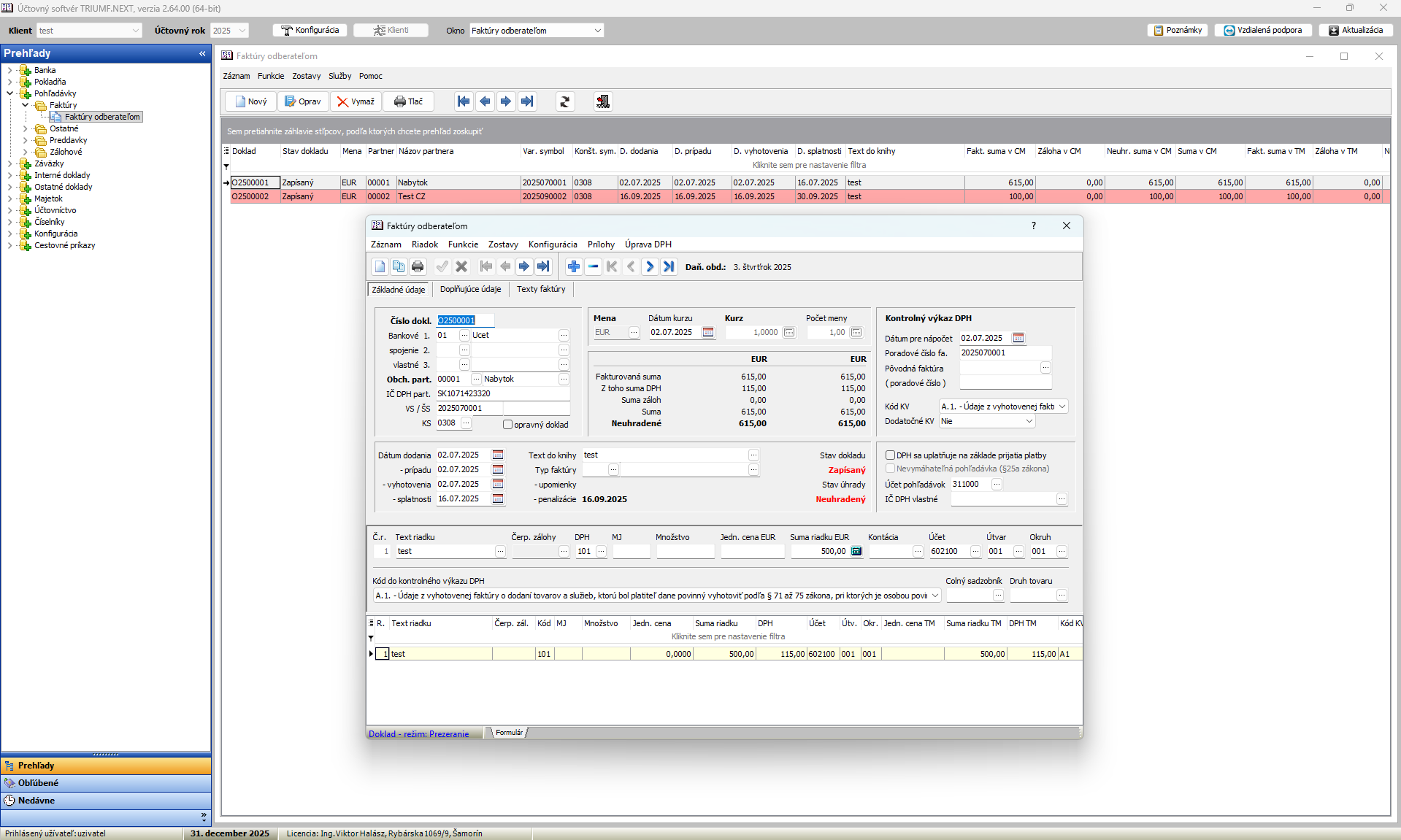Open calendar for Dátum dodania field
The image size is (1401, 840).
point(498,455)
